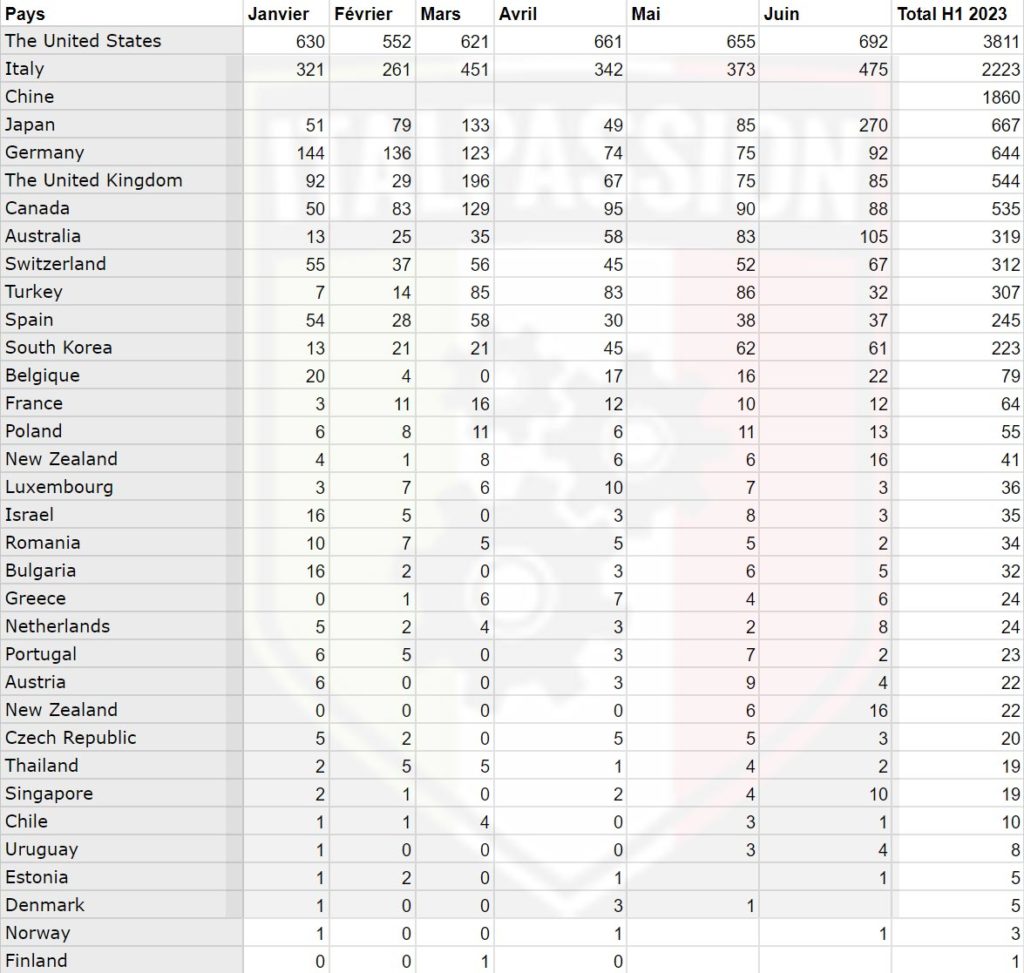Click Canada's total of 535
This screenshot has height=973, width=1024.
pos(1001,209)
